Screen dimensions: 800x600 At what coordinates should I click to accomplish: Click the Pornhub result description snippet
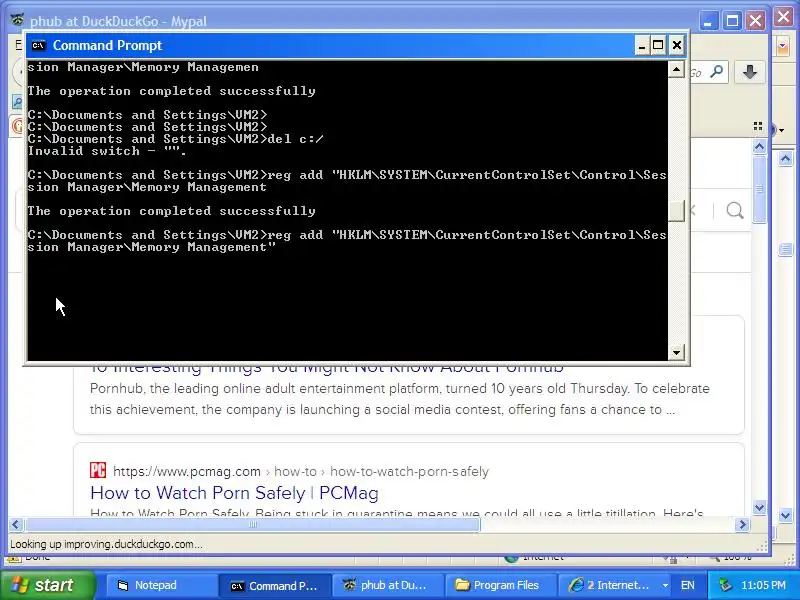tap(399, 399)
